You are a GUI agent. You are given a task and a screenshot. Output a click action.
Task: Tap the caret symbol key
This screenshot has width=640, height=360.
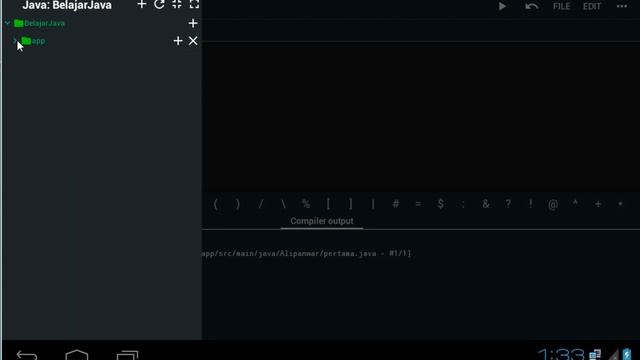575,203
